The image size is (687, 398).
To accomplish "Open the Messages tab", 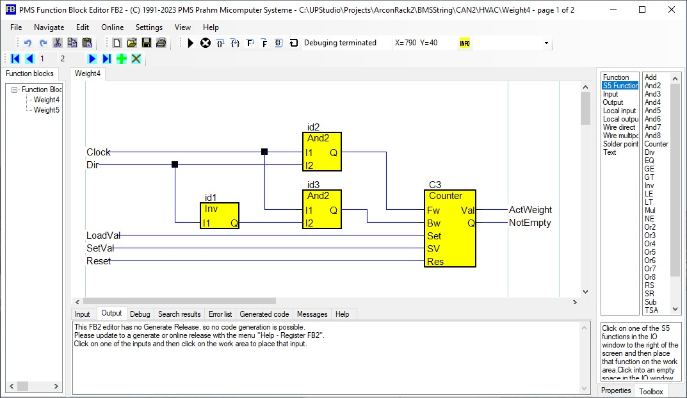I will [x=312, y=314].
